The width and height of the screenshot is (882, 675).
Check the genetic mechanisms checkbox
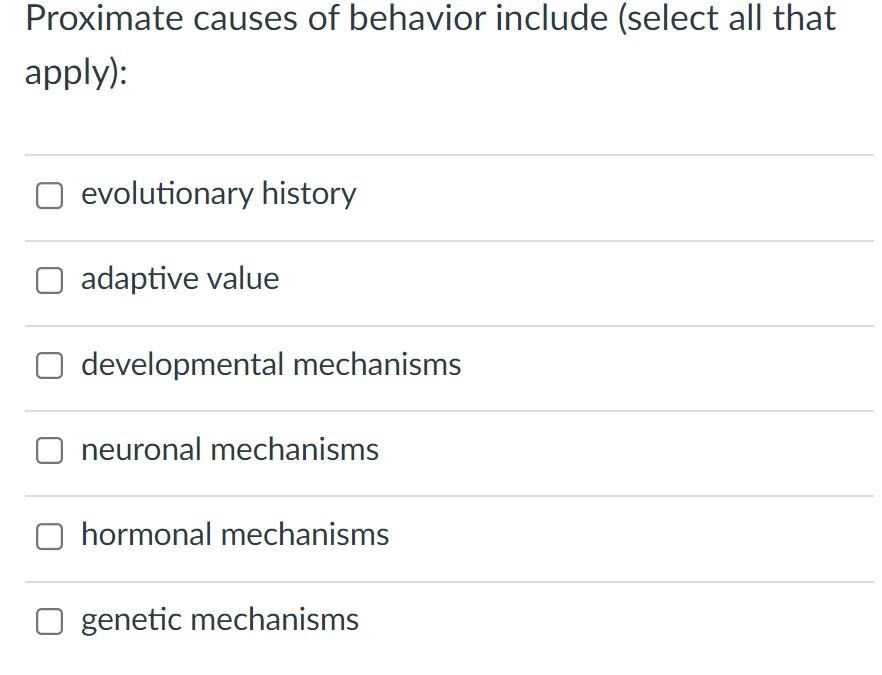click(48, 620)
